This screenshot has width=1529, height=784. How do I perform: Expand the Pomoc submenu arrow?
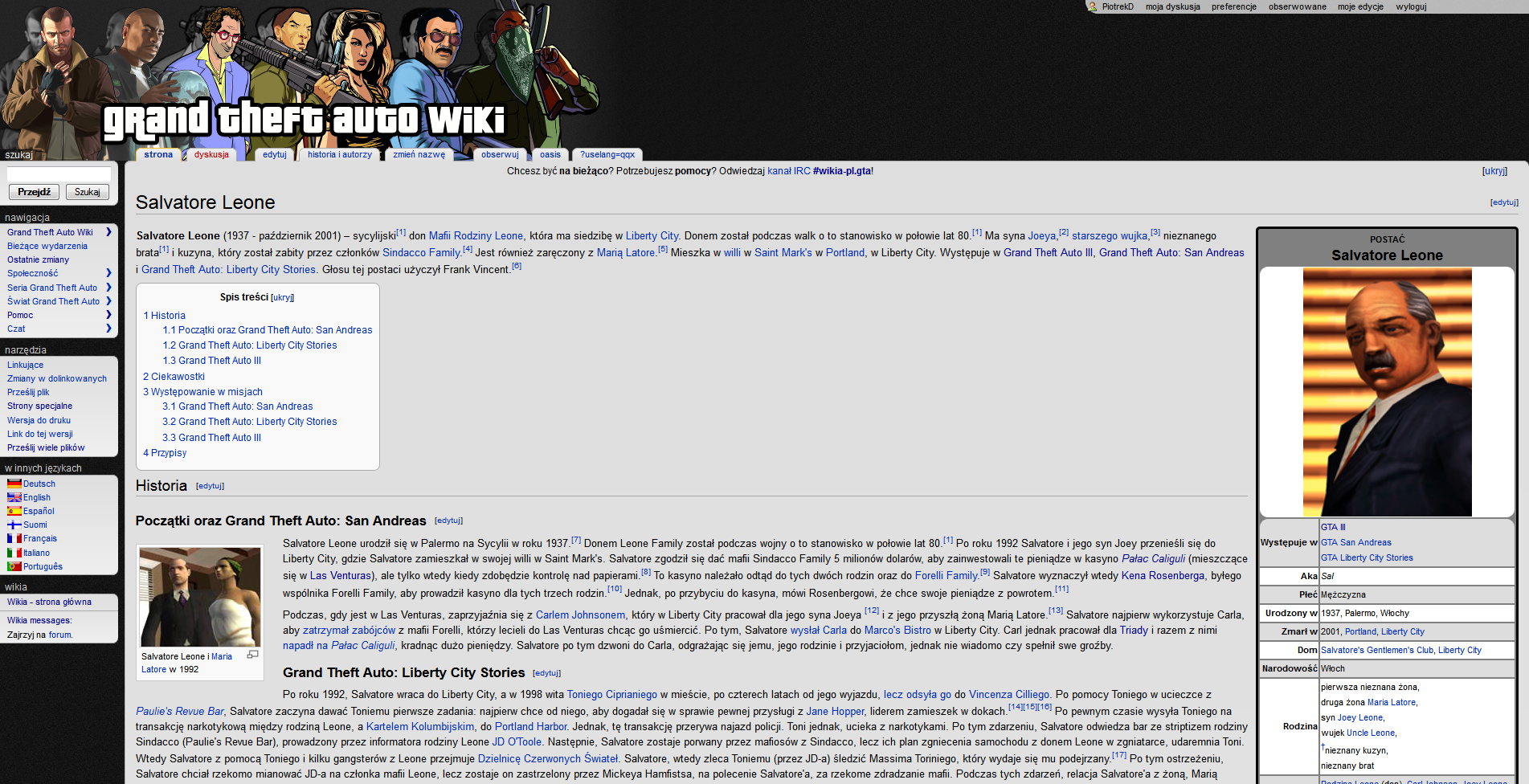pos(108,315)
